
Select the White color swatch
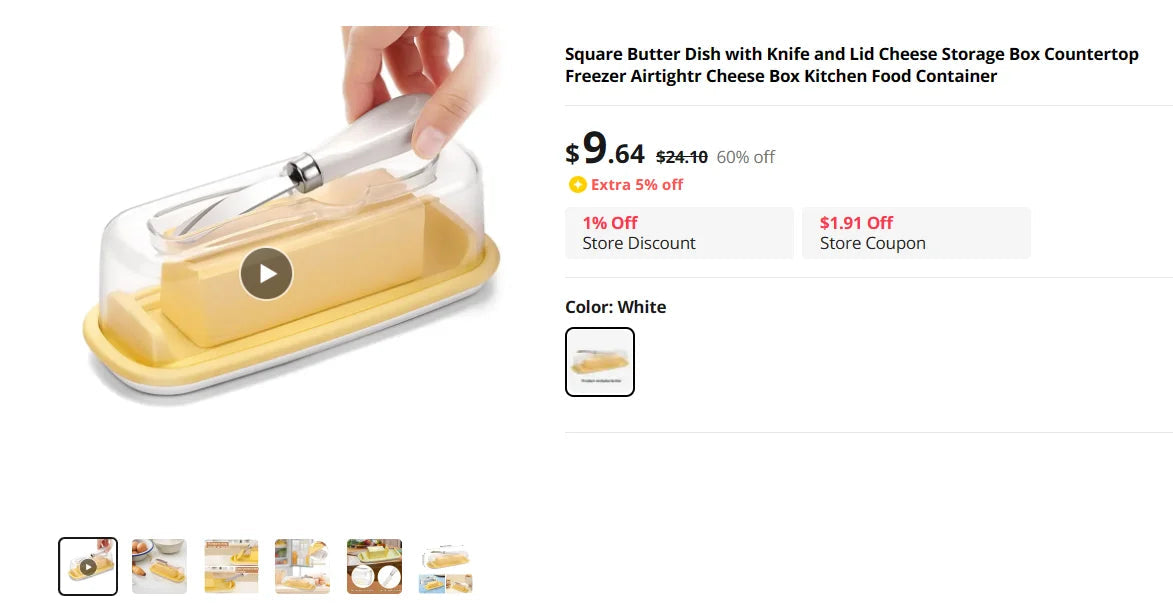click(x=600, y=362)
